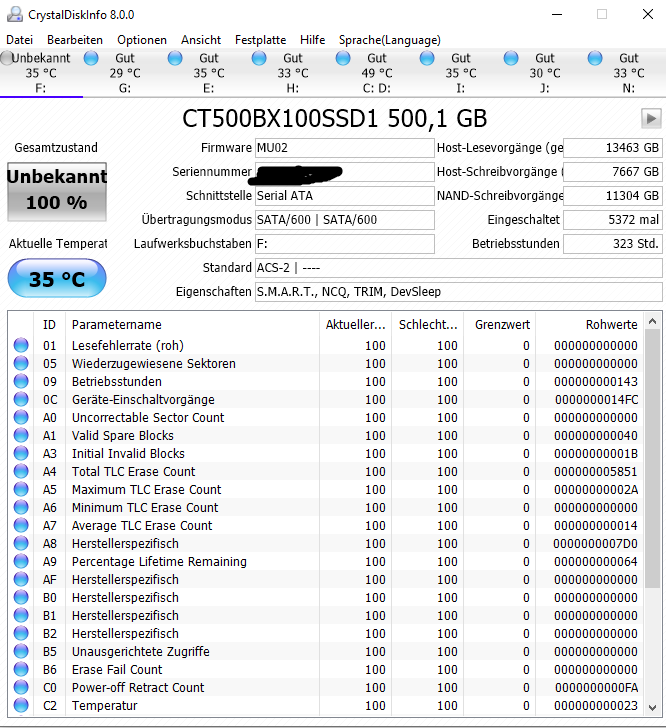Click the Grenzwert column header
The width and height of the screenshot is (666, 728).
tap(500, 325)
